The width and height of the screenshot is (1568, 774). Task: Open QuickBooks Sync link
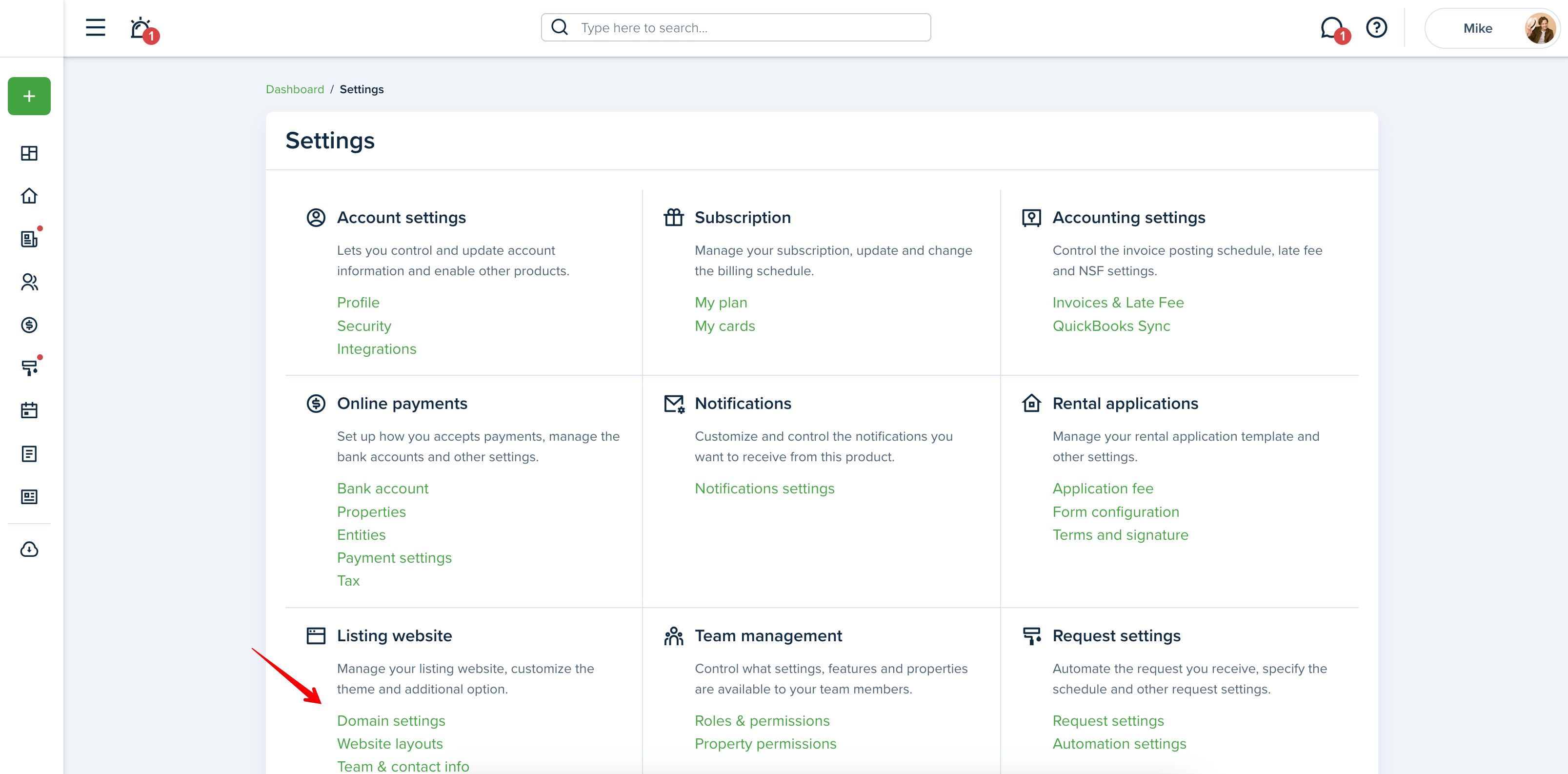tap(1111, 326)
